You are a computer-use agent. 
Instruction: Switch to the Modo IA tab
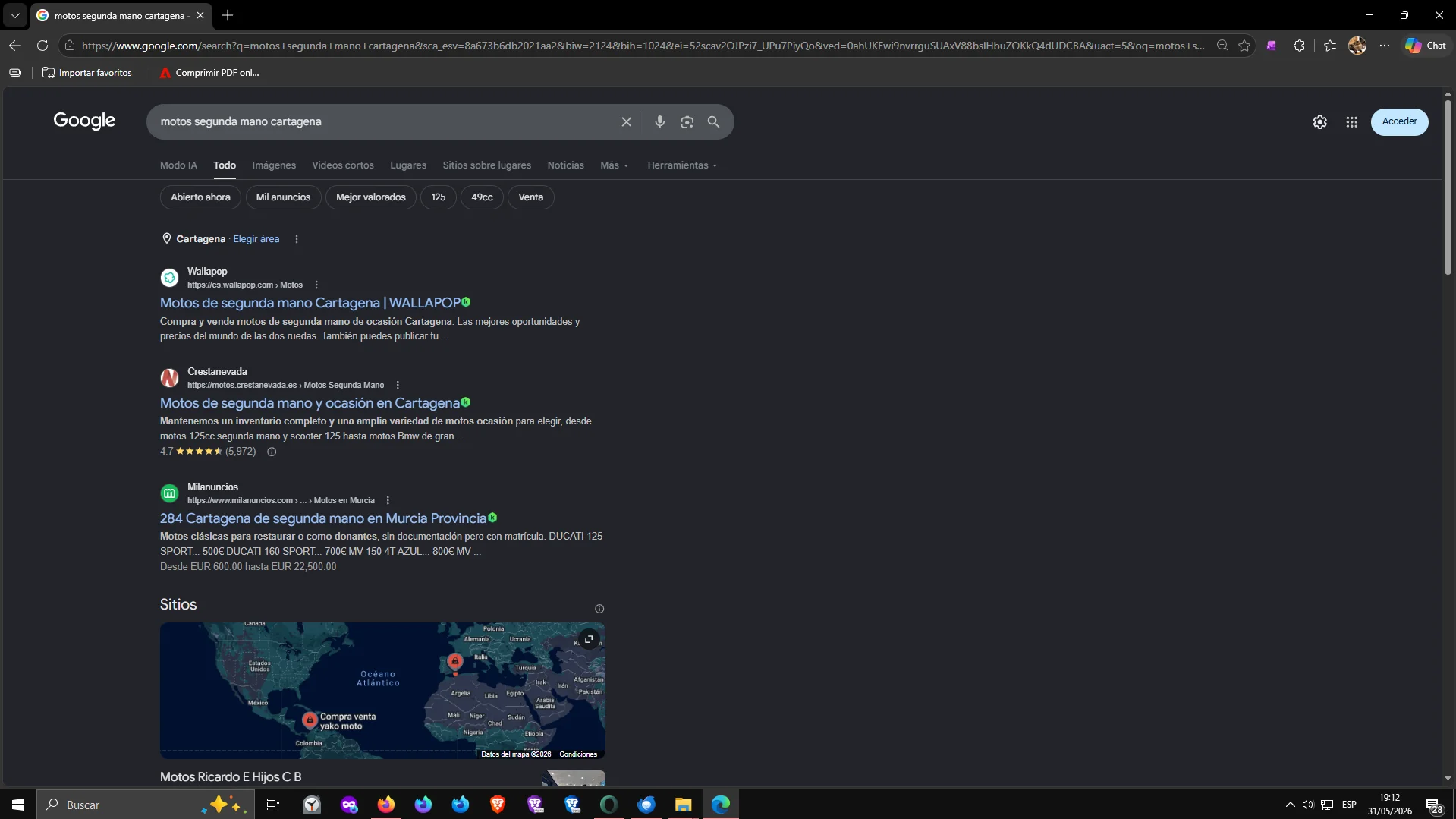click(178, 165)
